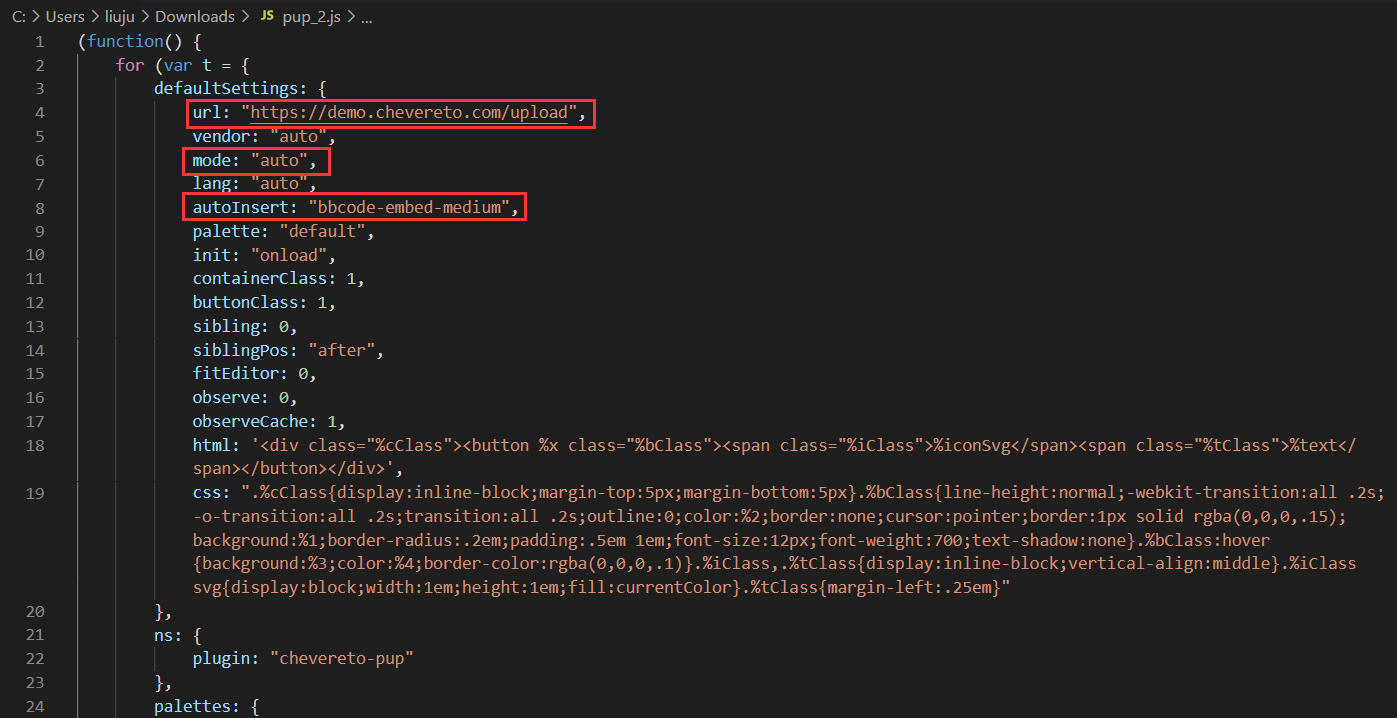This screenshot has height=718, width=1397.
Task: Click line number 4 in gutter
Action: point(39,113)
